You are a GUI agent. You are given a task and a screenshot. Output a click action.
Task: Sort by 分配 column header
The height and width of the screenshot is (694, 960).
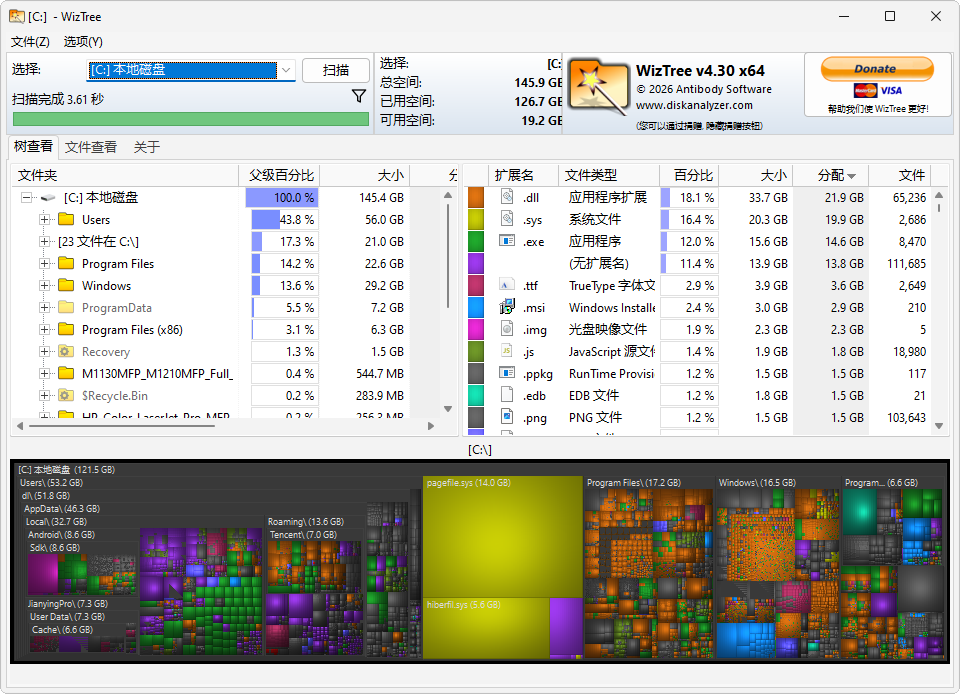(x=831, y=176)
